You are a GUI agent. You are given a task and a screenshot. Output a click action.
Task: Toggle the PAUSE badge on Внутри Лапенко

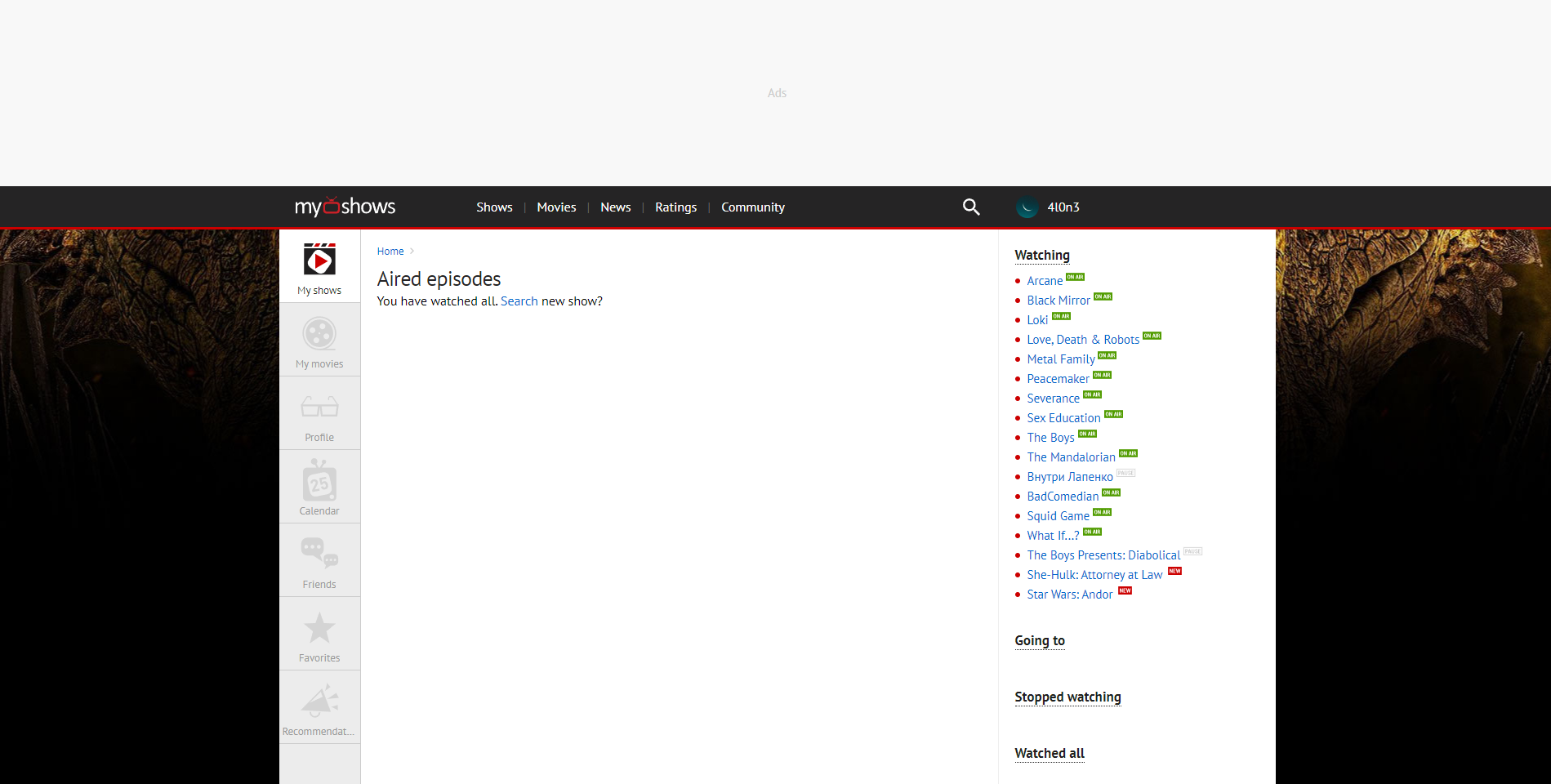click(x=1125, y=473)
